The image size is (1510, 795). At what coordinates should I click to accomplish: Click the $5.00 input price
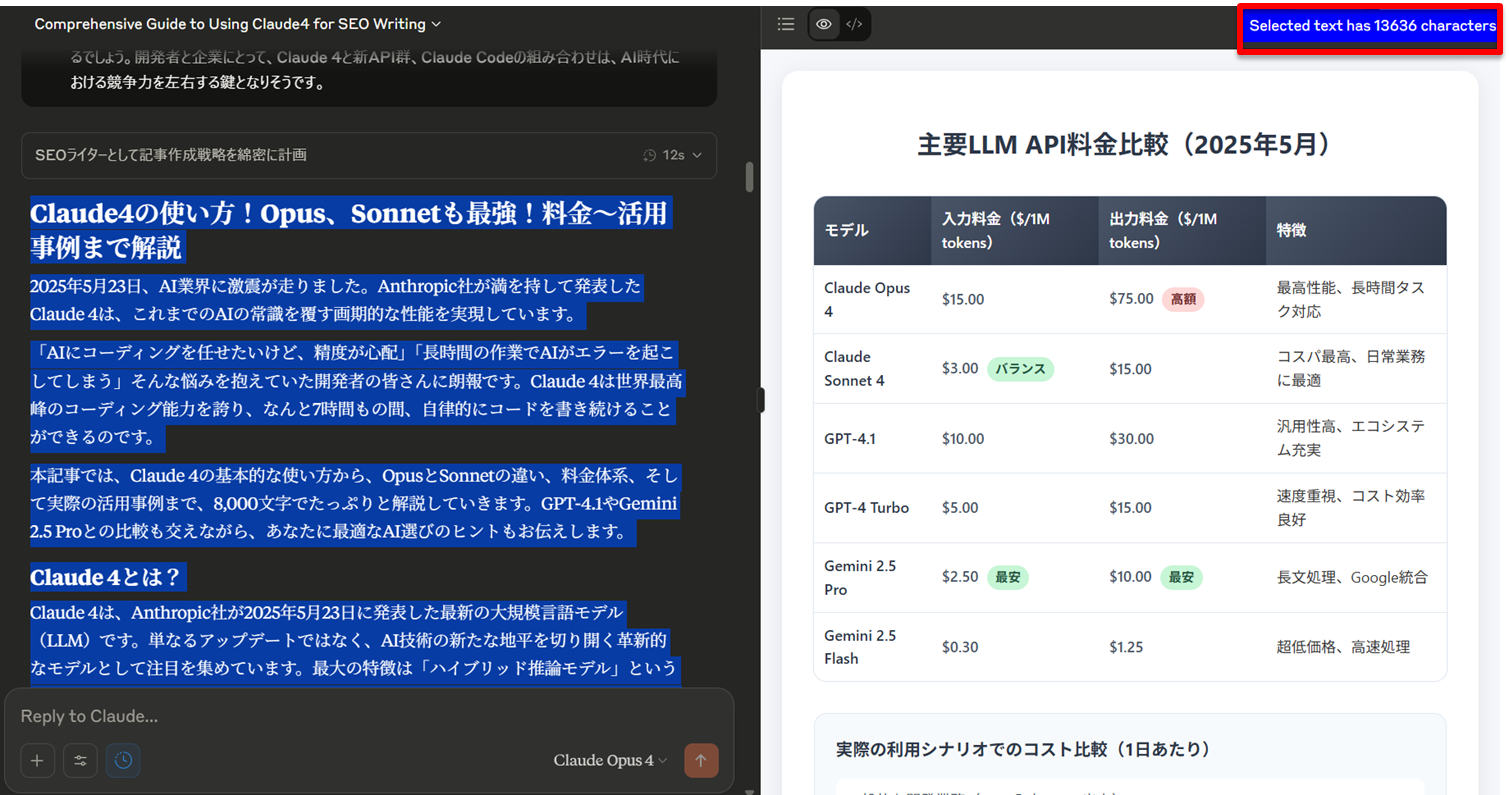coord(960,507)
